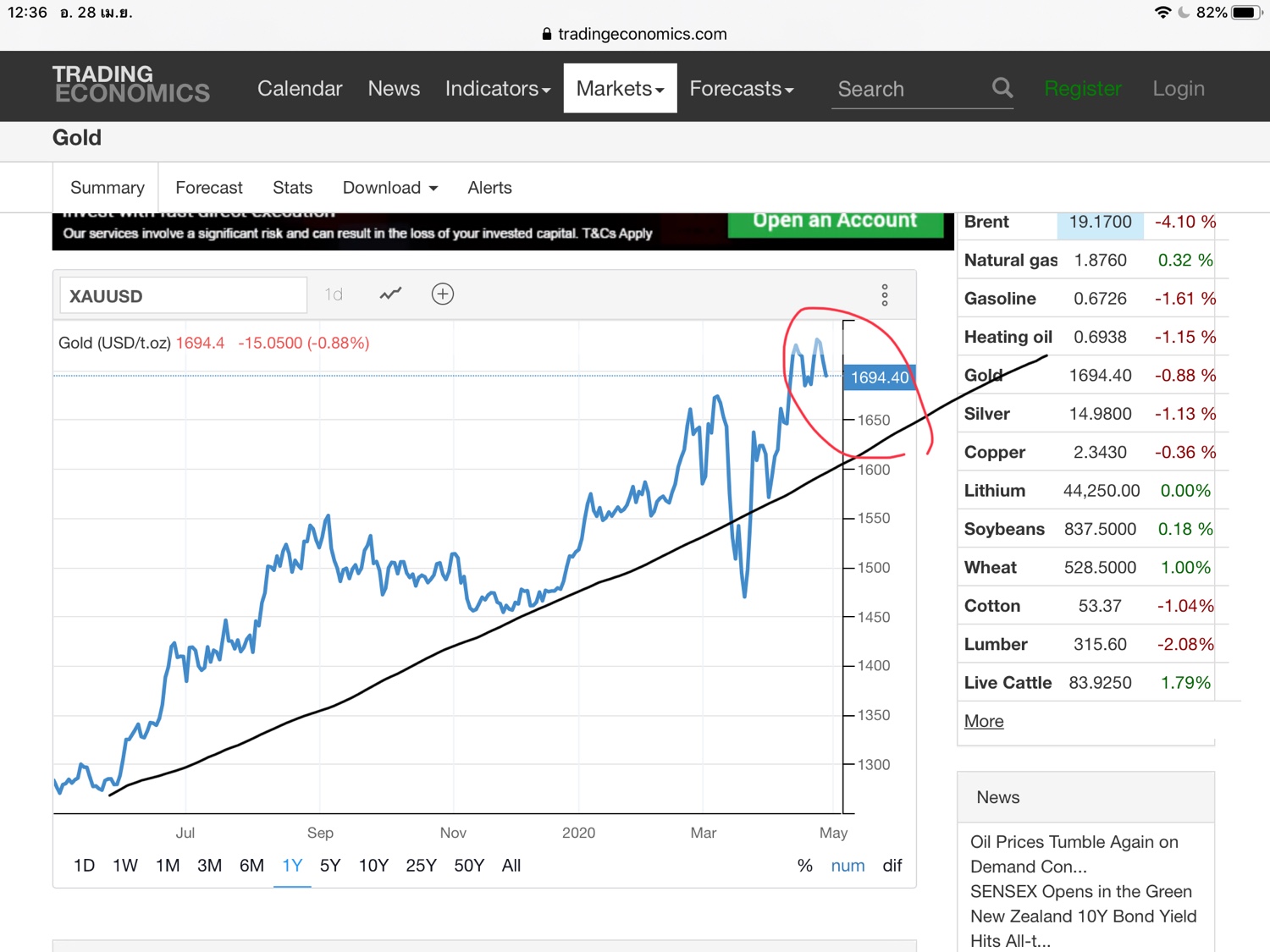Switch chart to percent mode
The width and height of the screenshot is (1270, 952).
pyautogui.click(x=804, y=866)
